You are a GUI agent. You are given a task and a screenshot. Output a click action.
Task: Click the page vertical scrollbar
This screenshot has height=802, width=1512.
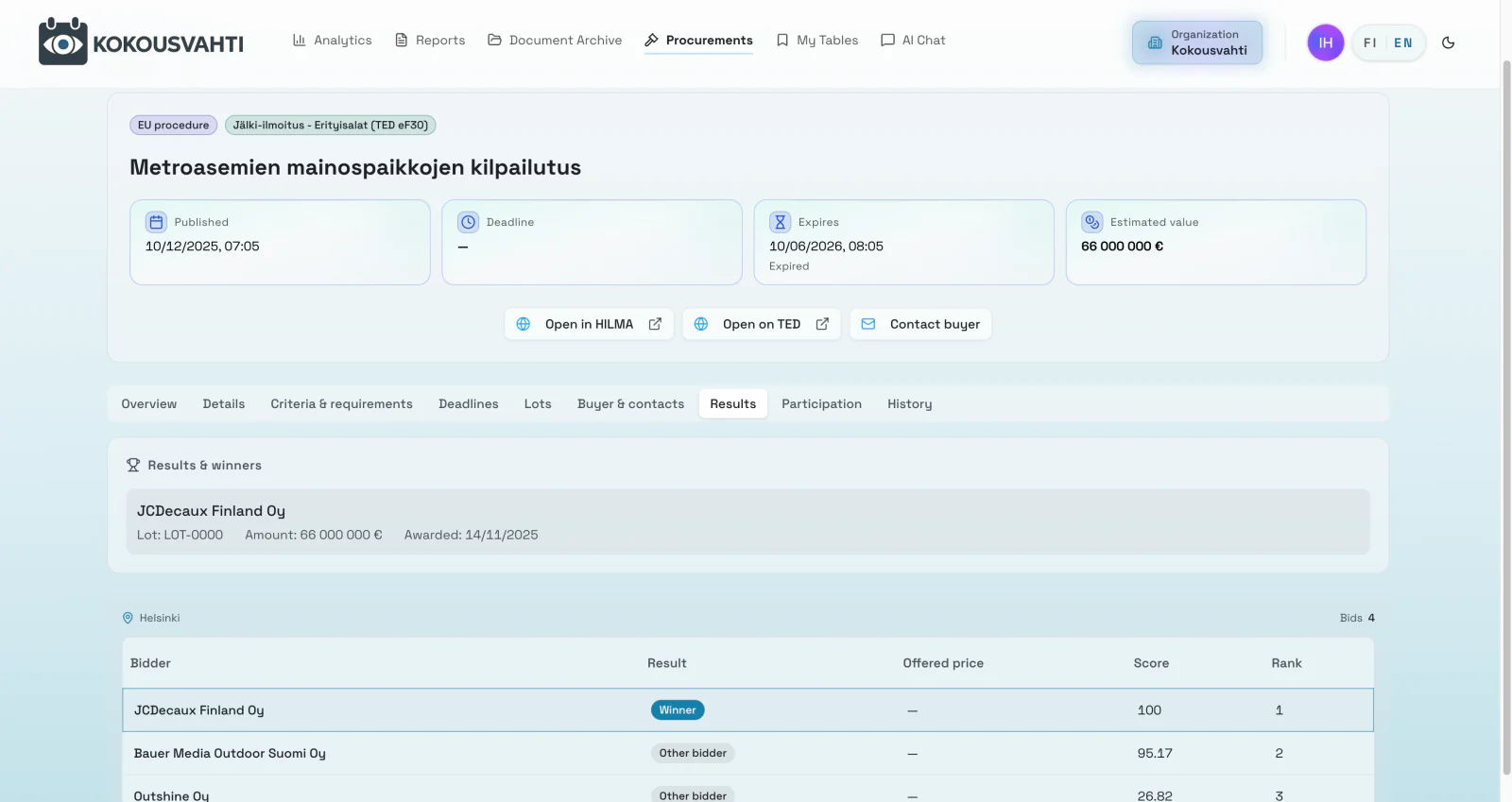(1506, 416)
